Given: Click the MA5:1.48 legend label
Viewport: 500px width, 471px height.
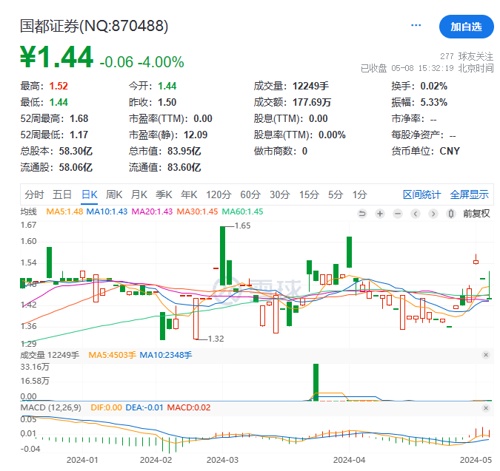Looking at the screenshot, I should [x=64, y=212].
